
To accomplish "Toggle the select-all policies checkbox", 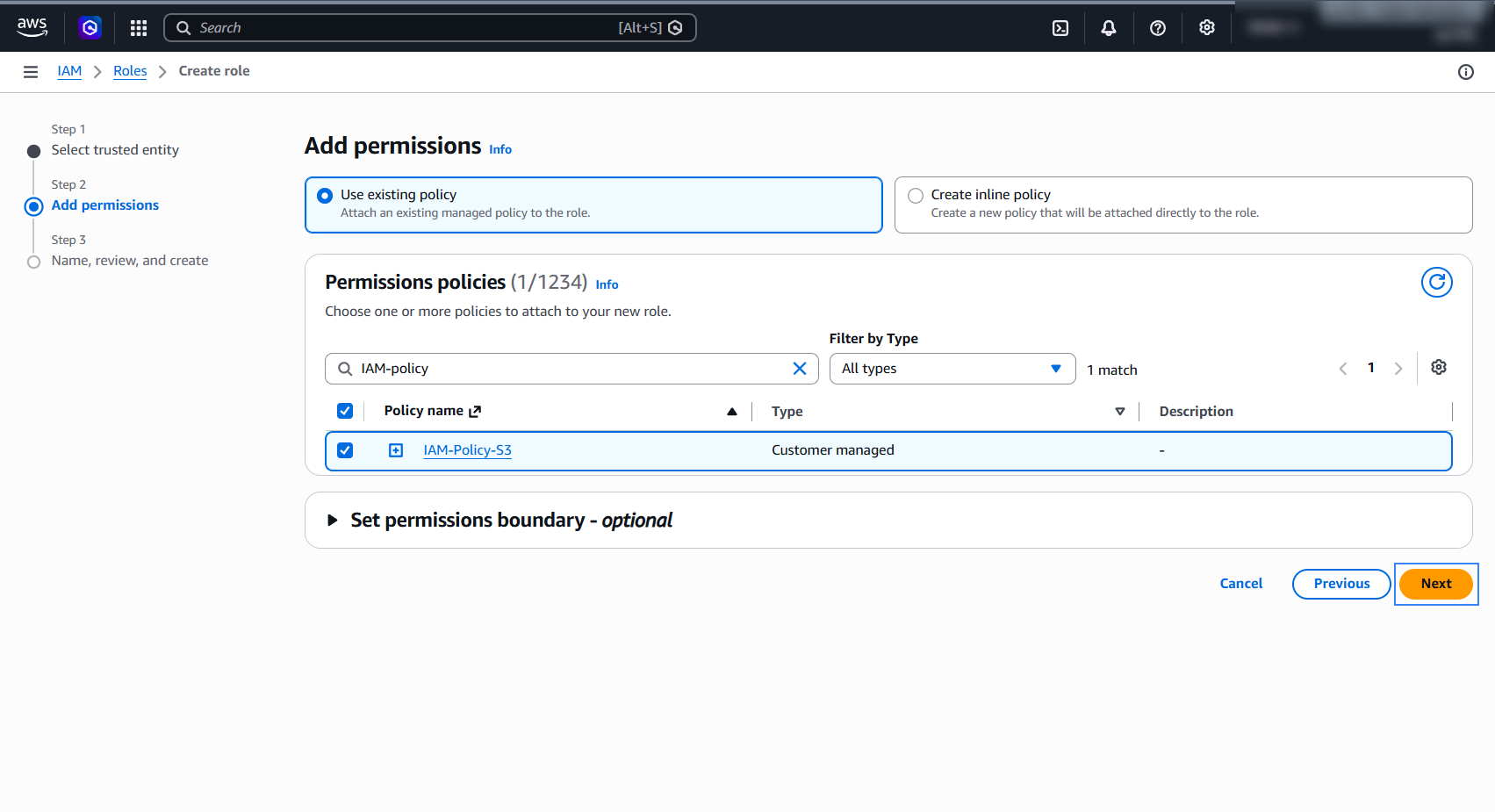I will (345, 411).
